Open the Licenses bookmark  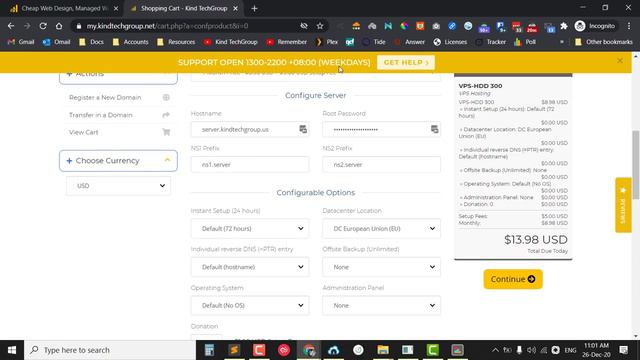450,42
